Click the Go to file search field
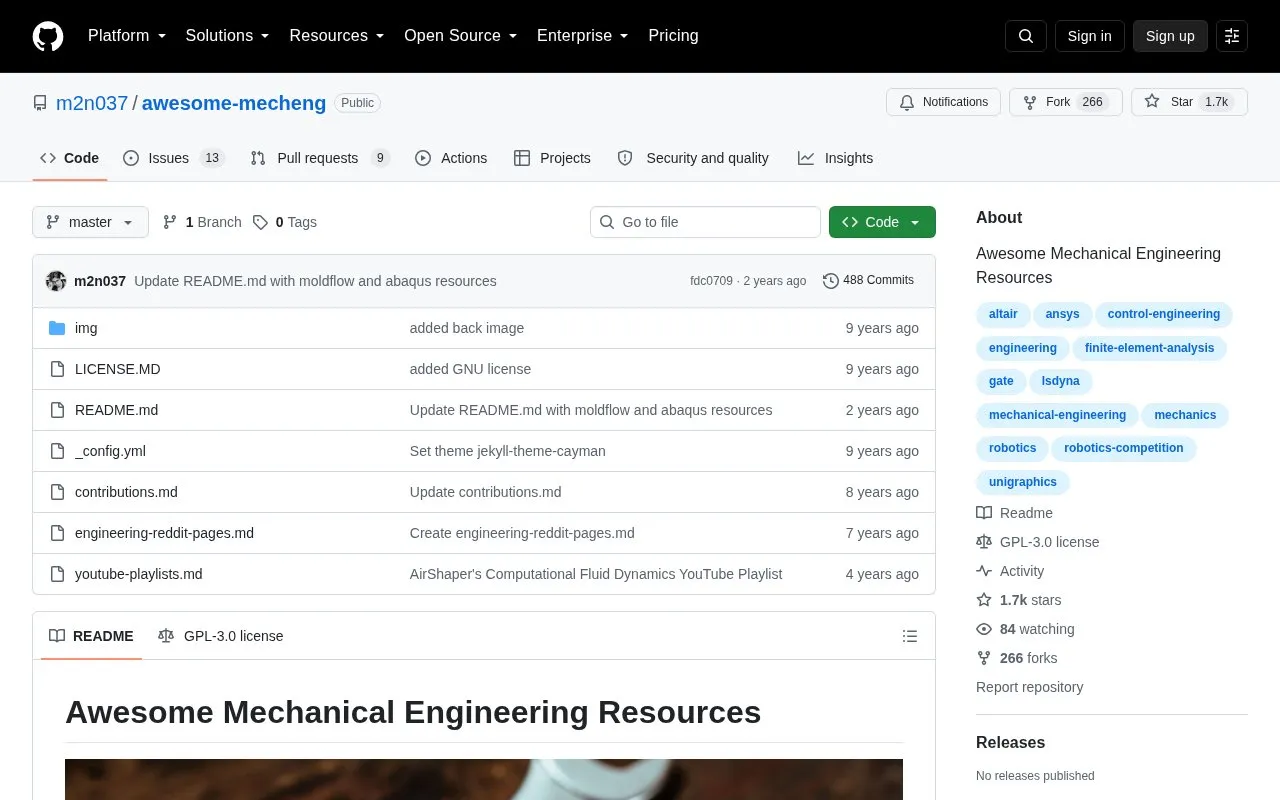 [705, 222]
